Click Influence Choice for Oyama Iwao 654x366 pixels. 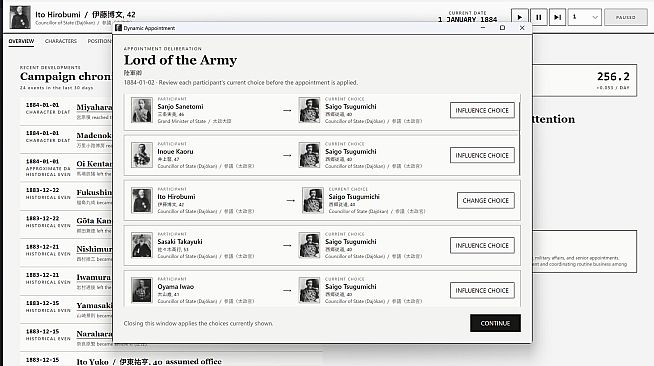pos(482,291)
